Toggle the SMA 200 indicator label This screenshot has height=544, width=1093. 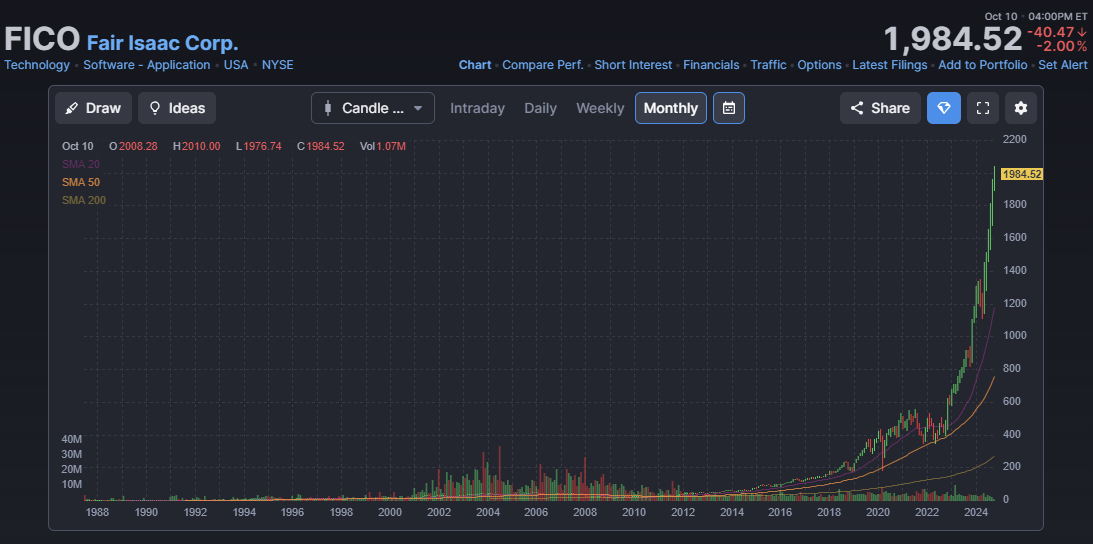(x=84, y=201)
